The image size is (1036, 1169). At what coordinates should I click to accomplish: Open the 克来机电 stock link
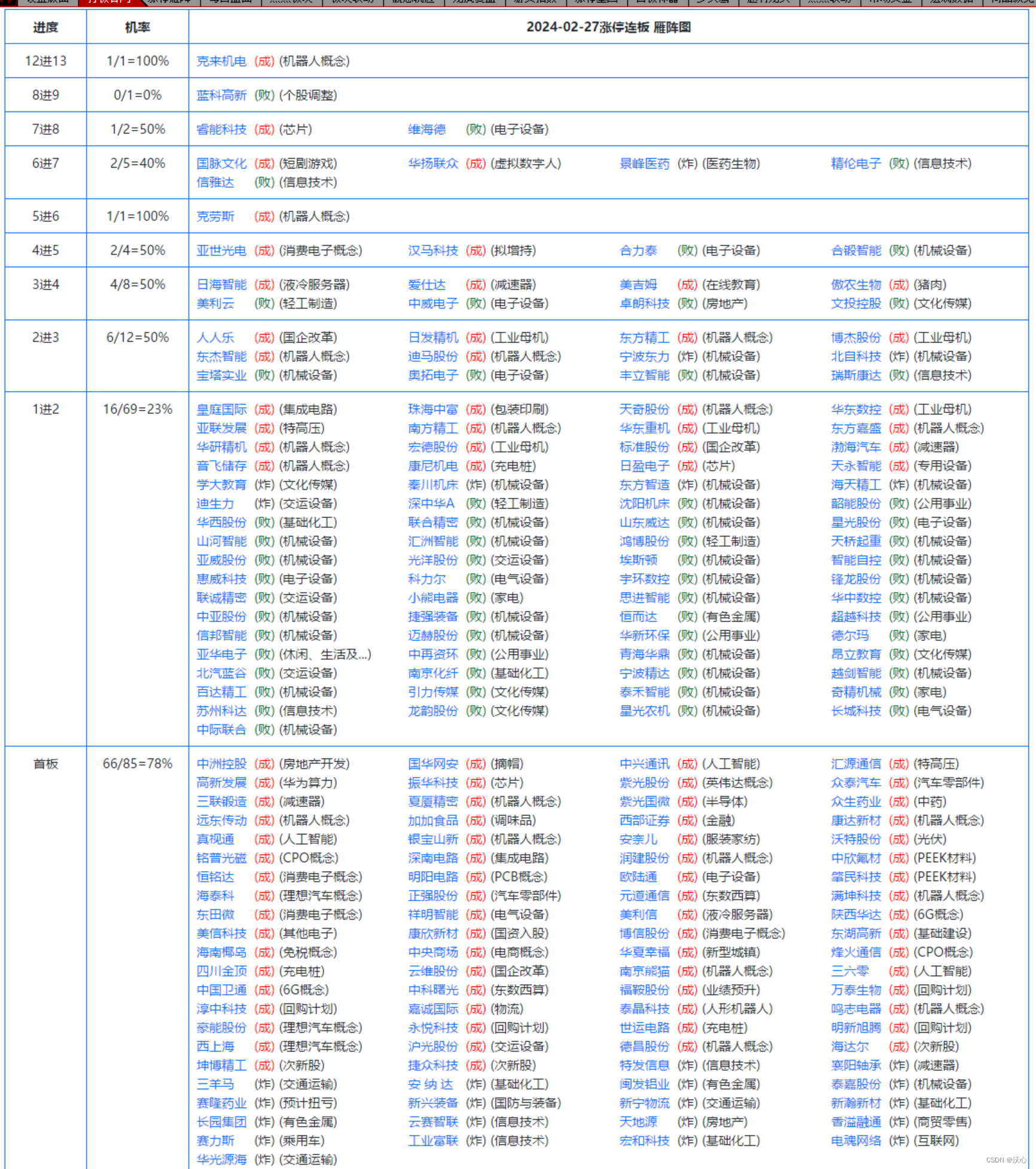click(x=221, y=61)
